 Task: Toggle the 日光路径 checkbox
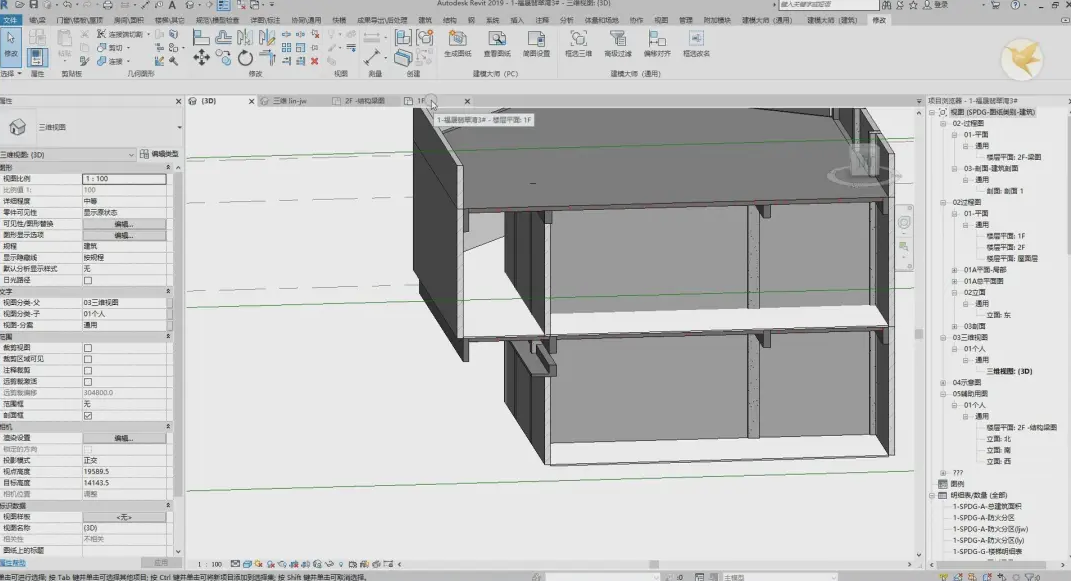(87, 281)
